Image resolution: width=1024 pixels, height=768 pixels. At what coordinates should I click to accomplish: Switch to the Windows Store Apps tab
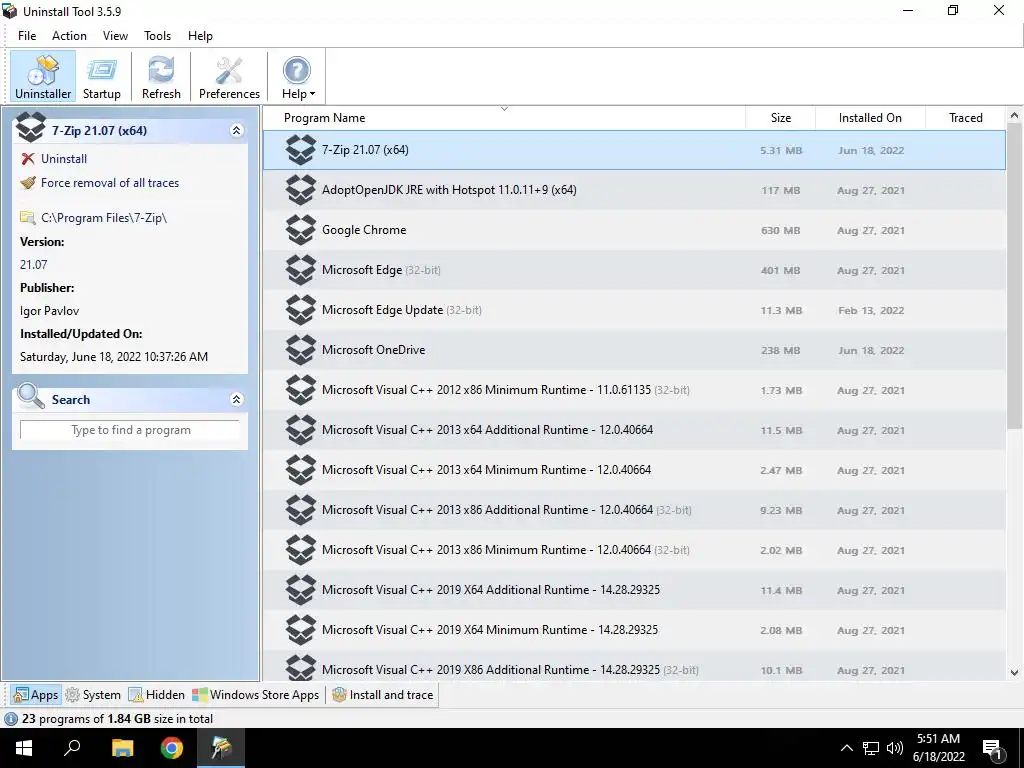255,695
